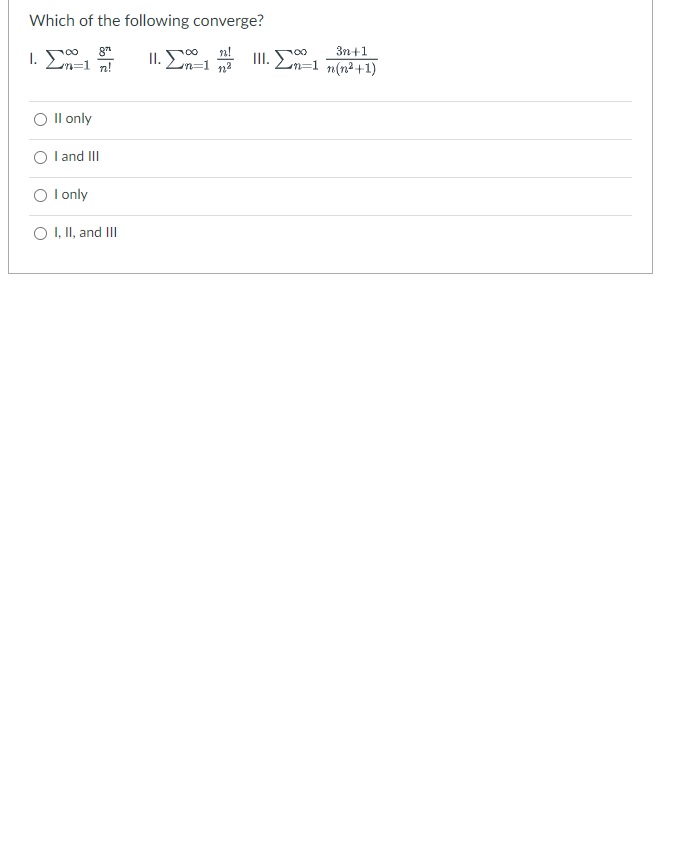Click the question text about convergence
This screenshot has width=679, height=861.
[145, 20]
